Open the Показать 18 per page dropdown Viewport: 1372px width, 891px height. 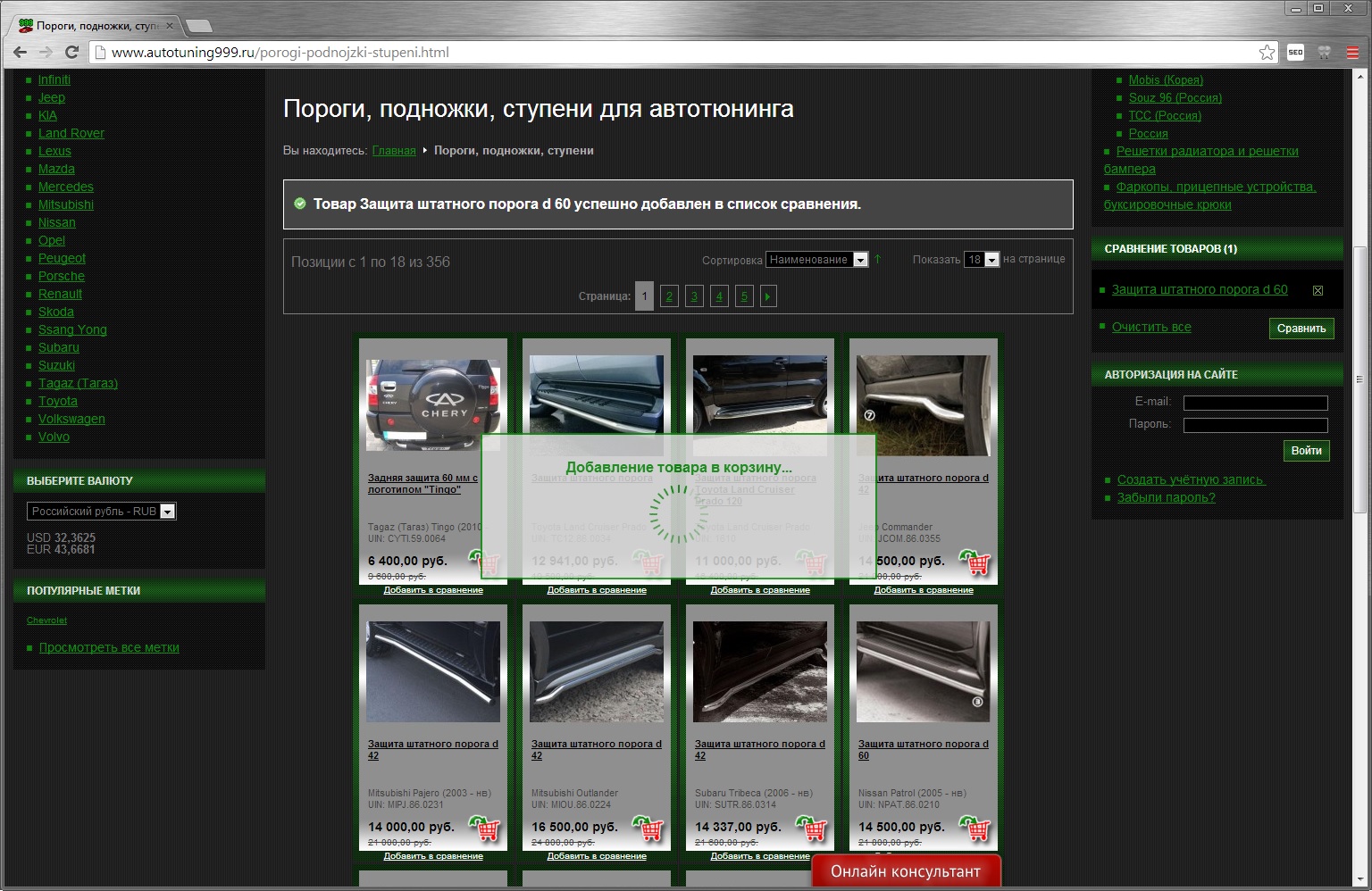[982, 260]
